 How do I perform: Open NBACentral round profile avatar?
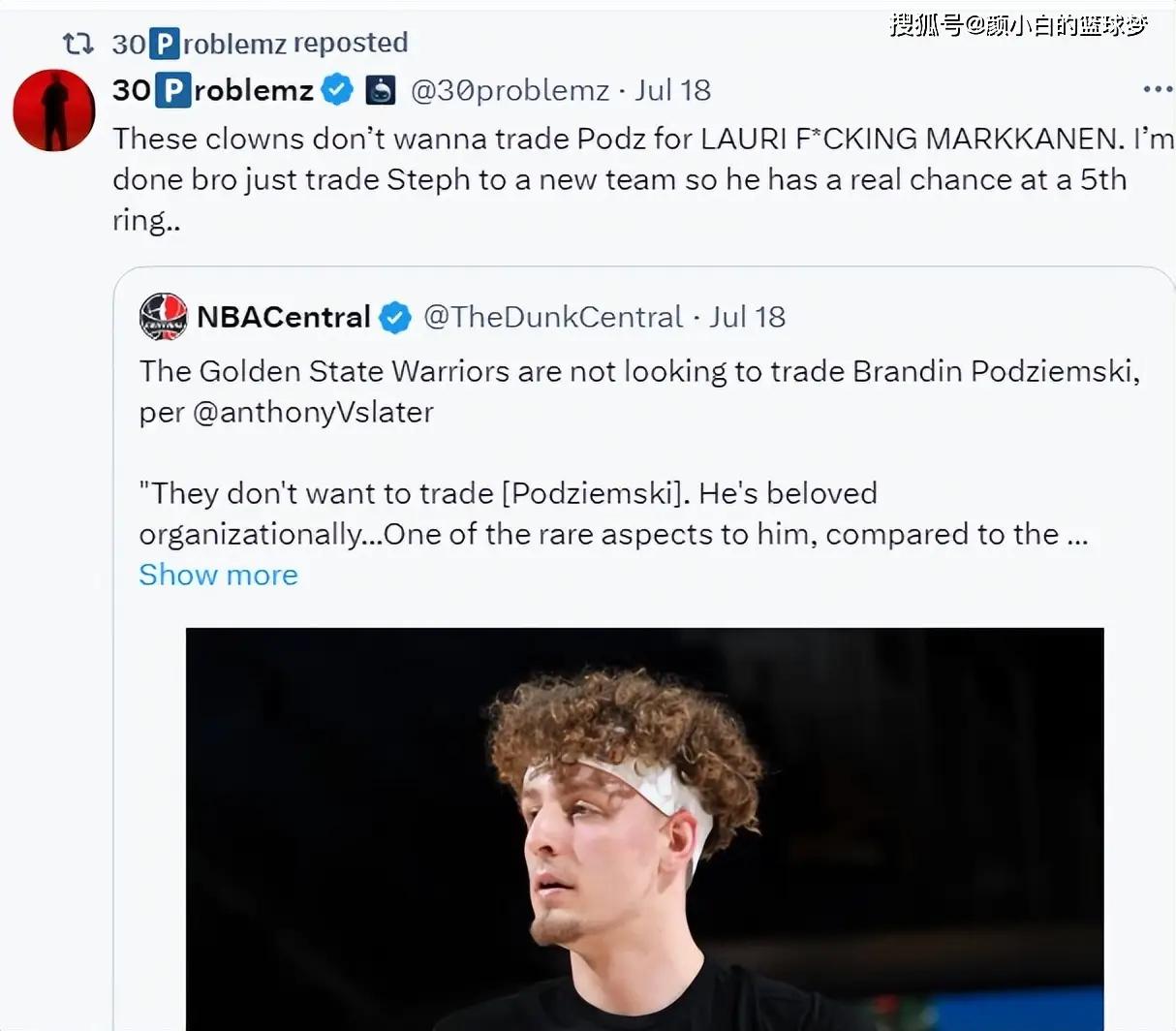(163, 317)
